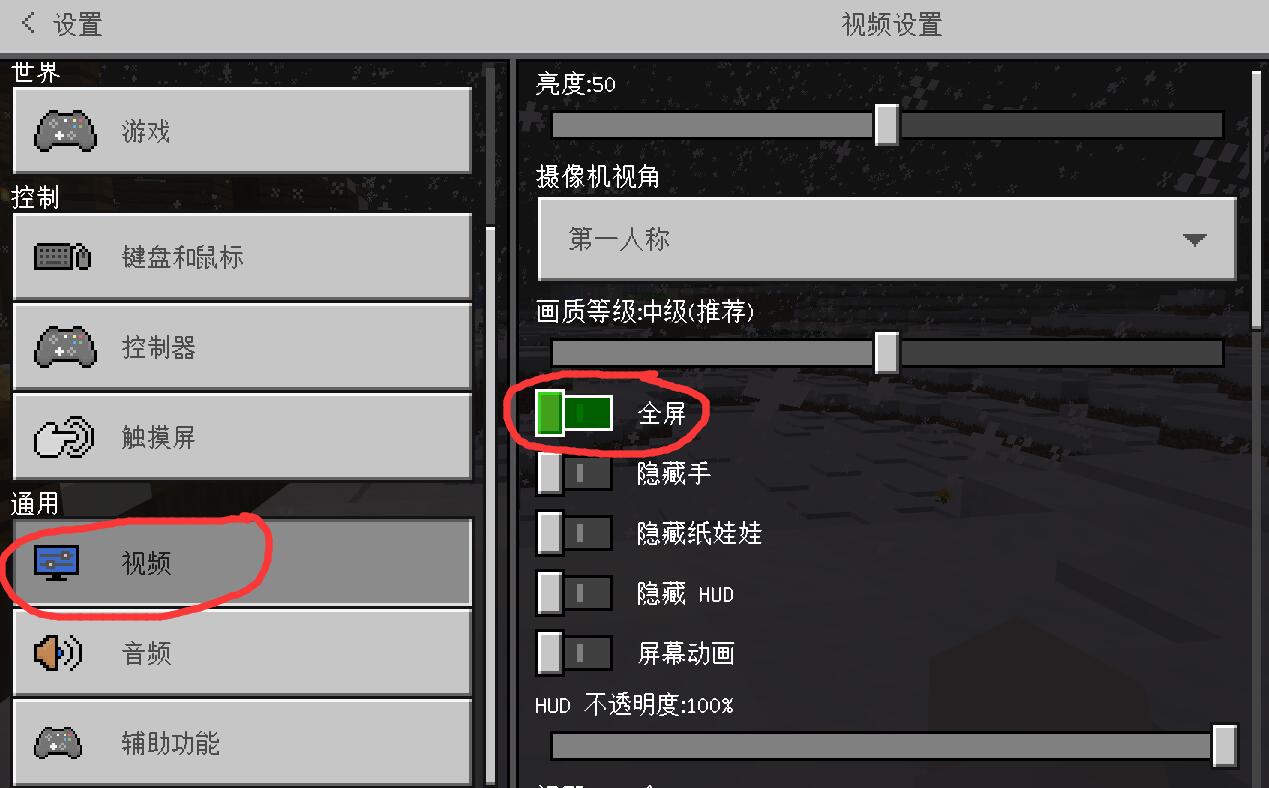1269x788 pixels.
Task: Open the touch hand icon for 触摸屏
Action: [x=64, y=437]
